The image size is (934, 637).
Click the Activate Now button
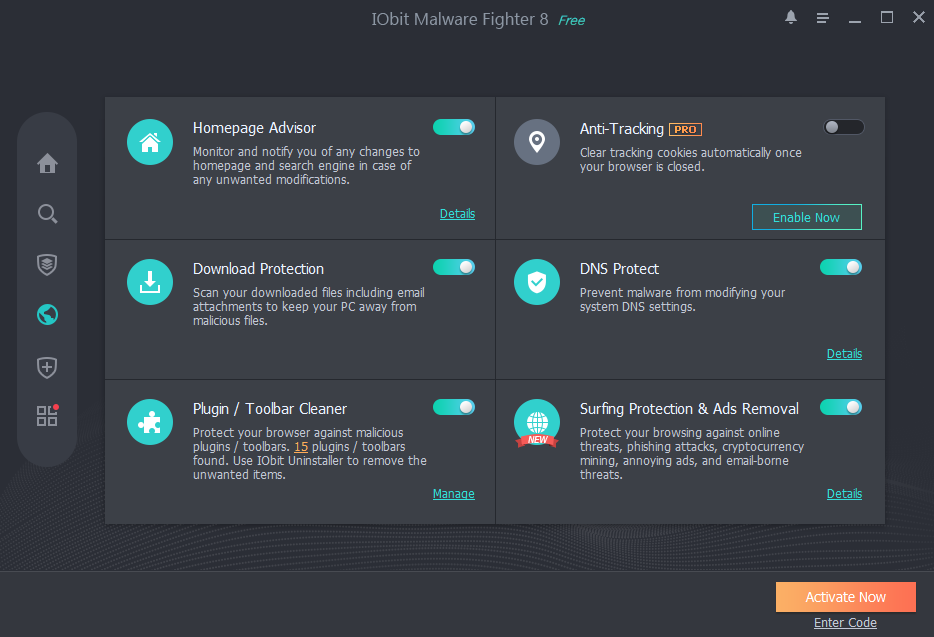(x=845, y=597)
